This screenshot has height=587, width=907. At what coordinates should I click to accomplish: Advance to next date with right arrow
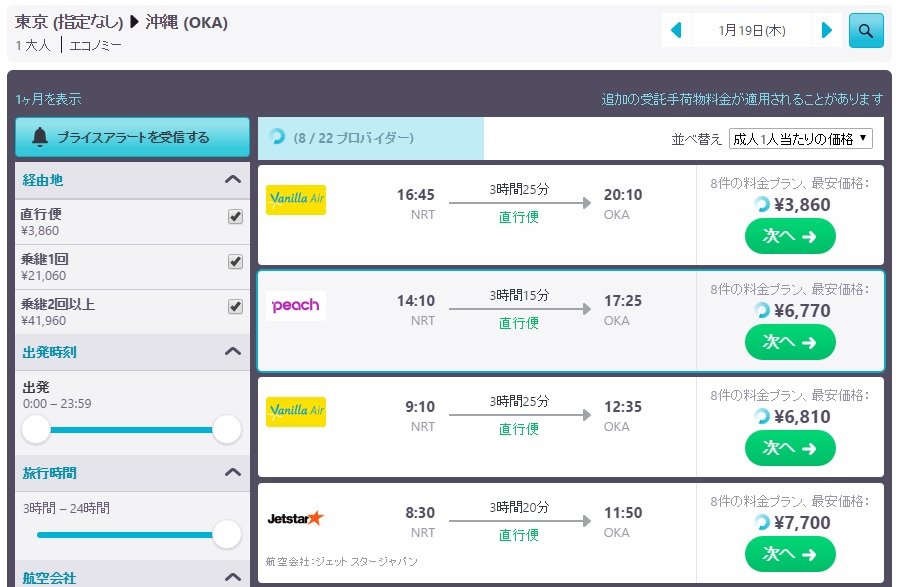(827, 30)
